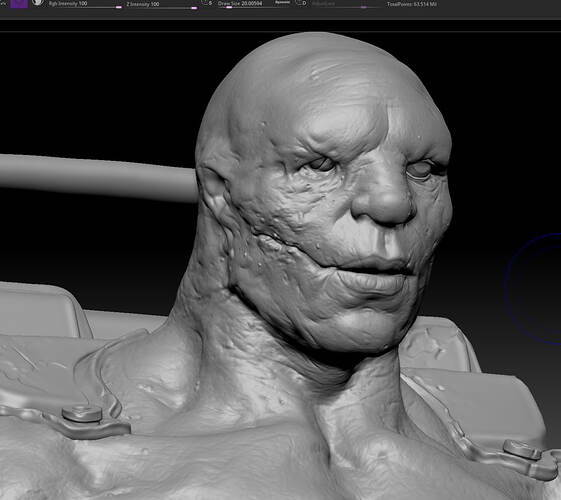Toggle the Dynamic button next to Draw Size
Screen dimensions: 561x500
point(283,3)
